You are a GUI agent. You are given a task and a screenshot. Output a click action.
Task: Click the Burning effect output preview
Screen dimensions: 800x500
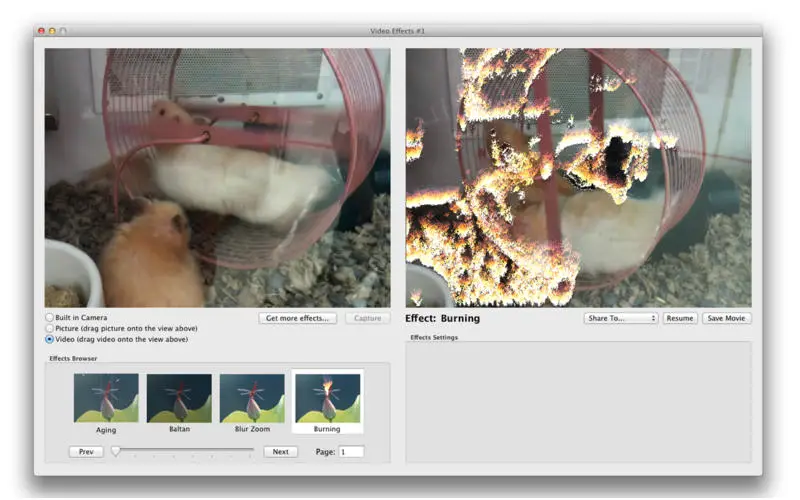pyautogui.click(x=578, y=178)
